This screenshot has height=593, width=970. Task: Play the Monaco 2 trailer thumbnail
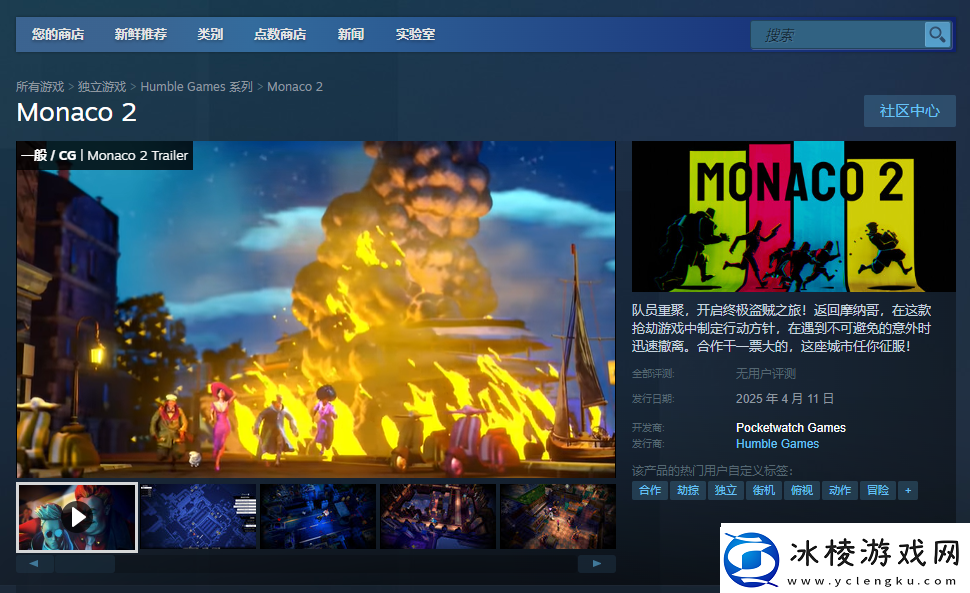77,517
